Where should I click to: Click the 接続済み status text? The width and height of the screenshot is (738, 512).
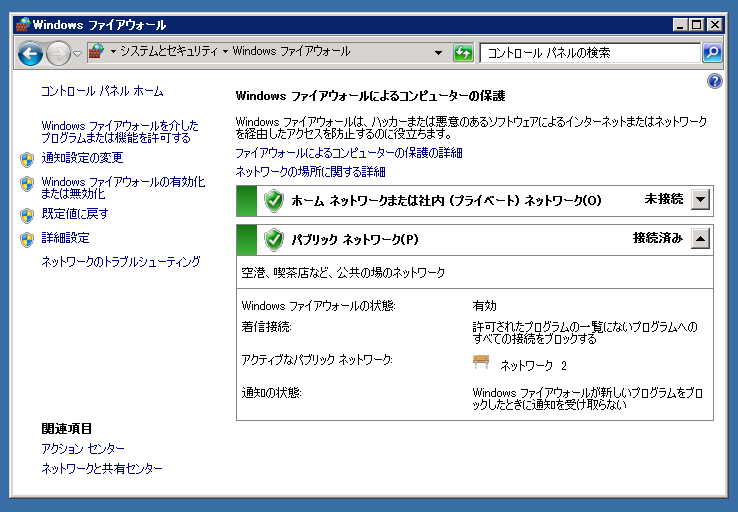(x=658, y=238)
